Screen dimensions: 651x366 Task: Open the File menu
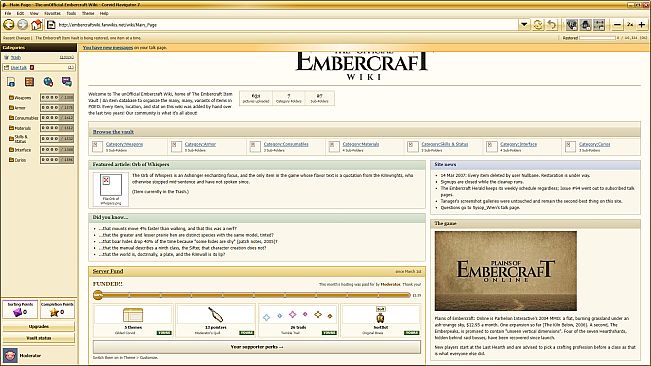tap(8, 13)
